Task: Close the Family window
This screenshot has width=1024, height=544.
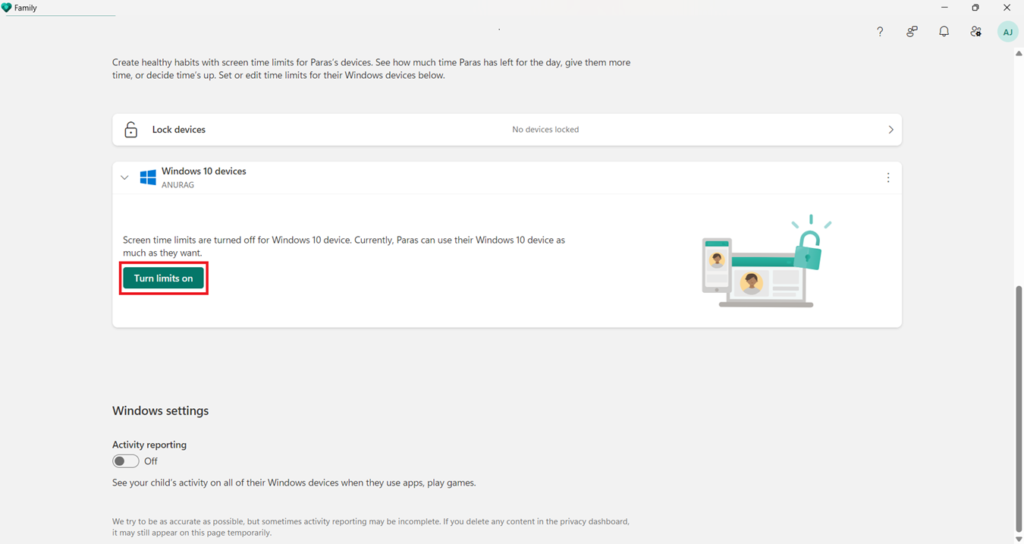Action: (x=1007, y=7)
